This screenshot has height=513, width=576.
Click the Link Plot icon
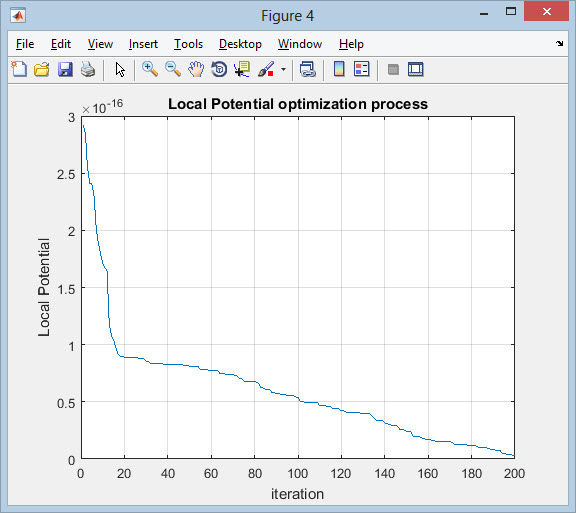pos(307,69)
